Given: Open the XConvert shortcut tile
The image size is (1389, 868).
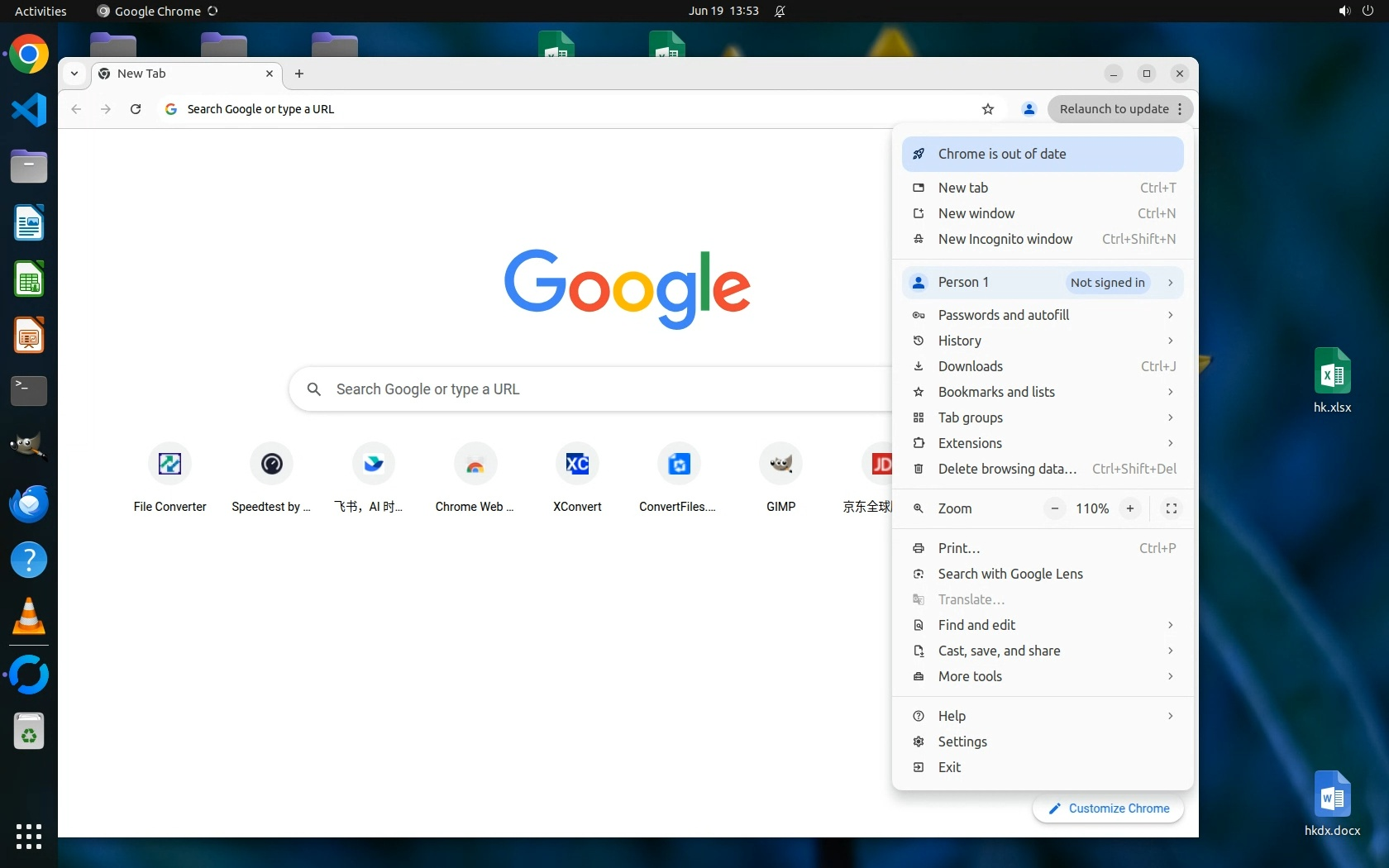Looking at the screenshot, I should pyautogui.click(x=577, y=465).
